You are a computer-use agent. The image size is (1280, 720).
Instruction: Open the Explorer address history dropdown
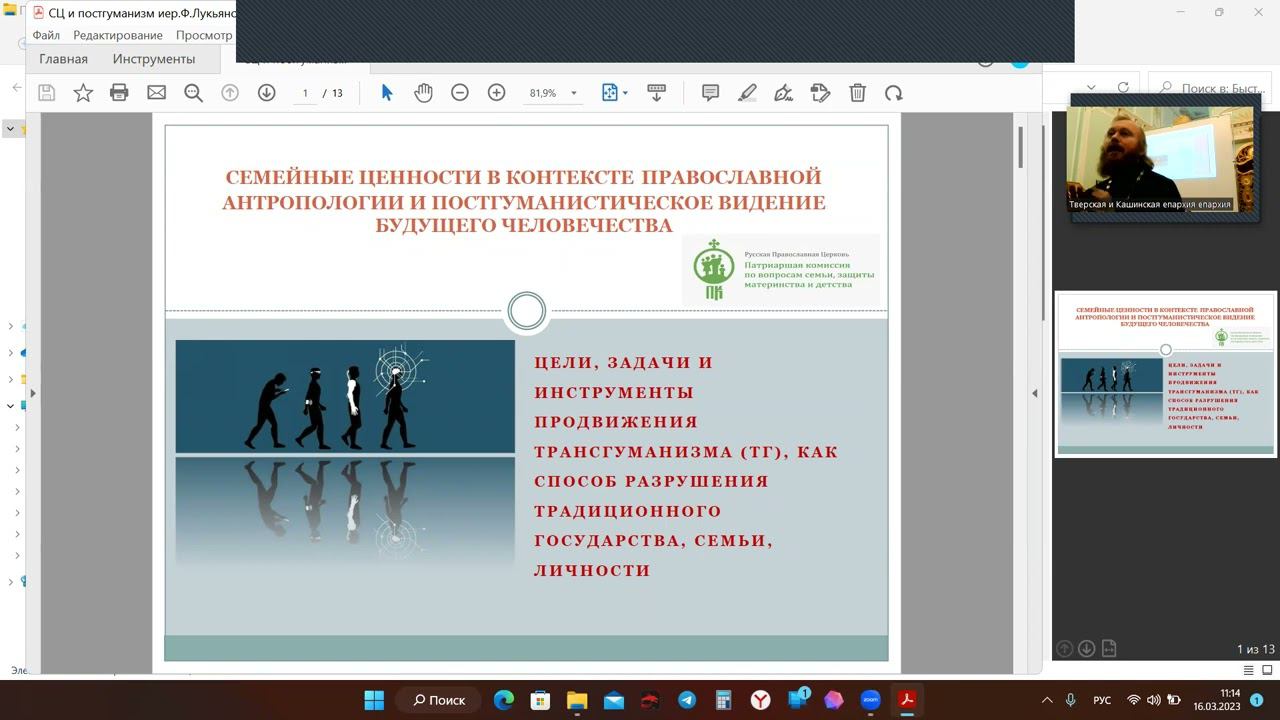point(1091,88)
